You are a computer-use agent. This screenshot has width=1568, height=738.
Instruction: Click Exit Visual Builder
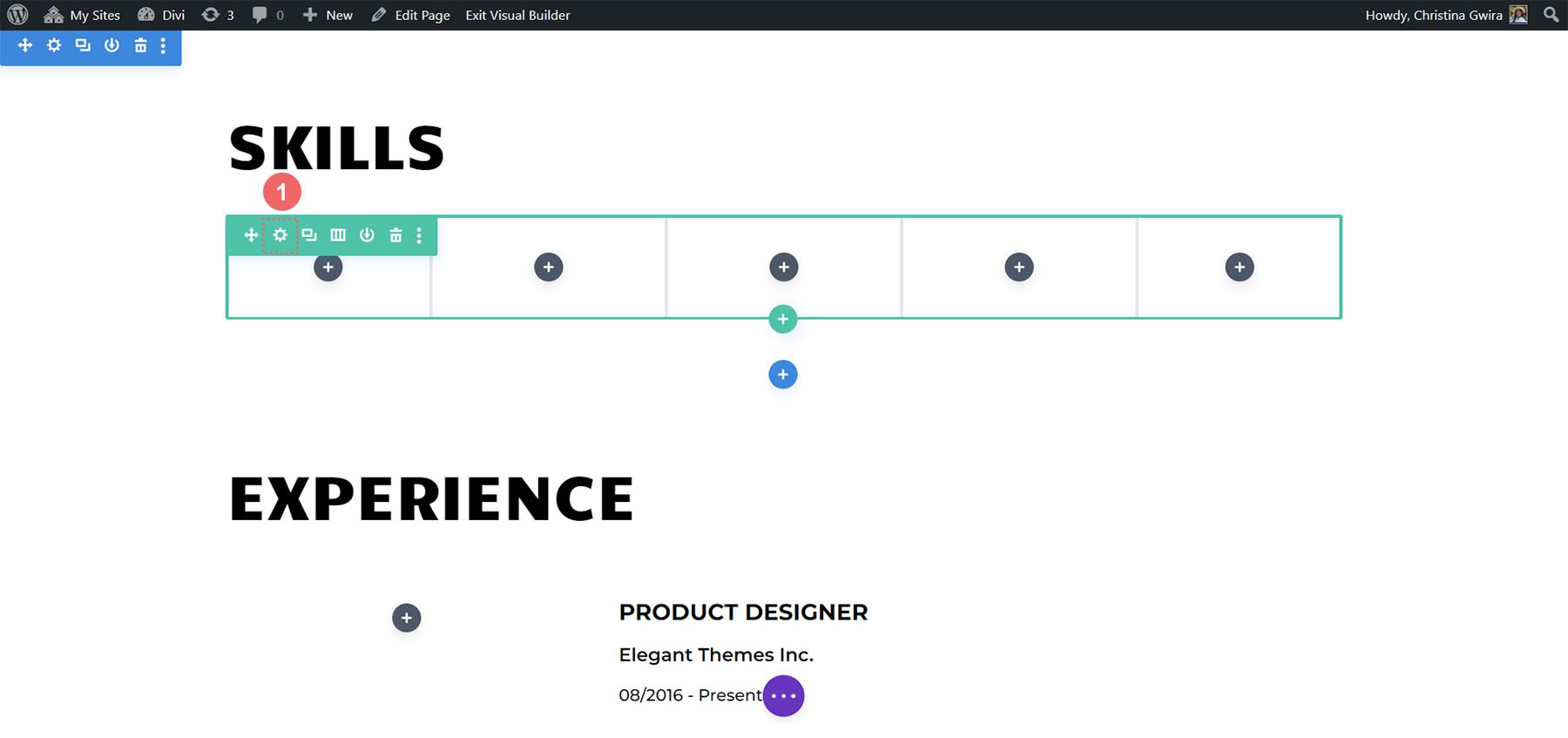click(517, 15)
